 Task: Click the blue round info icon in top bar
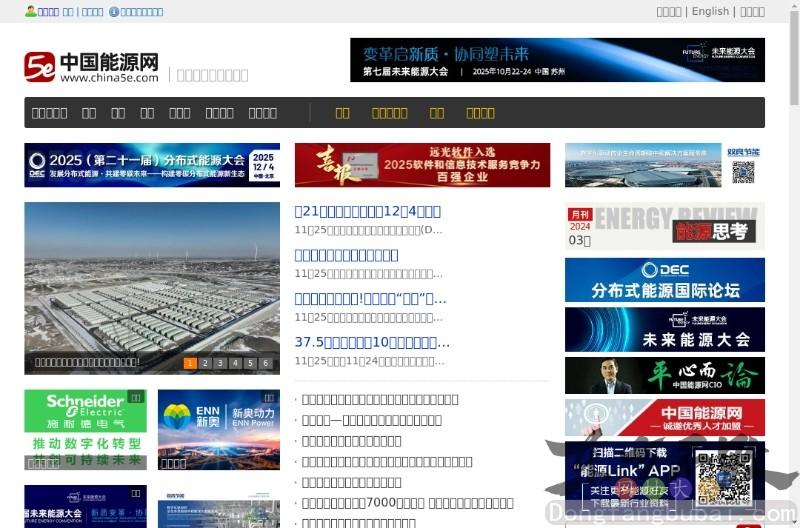(114, 12)
